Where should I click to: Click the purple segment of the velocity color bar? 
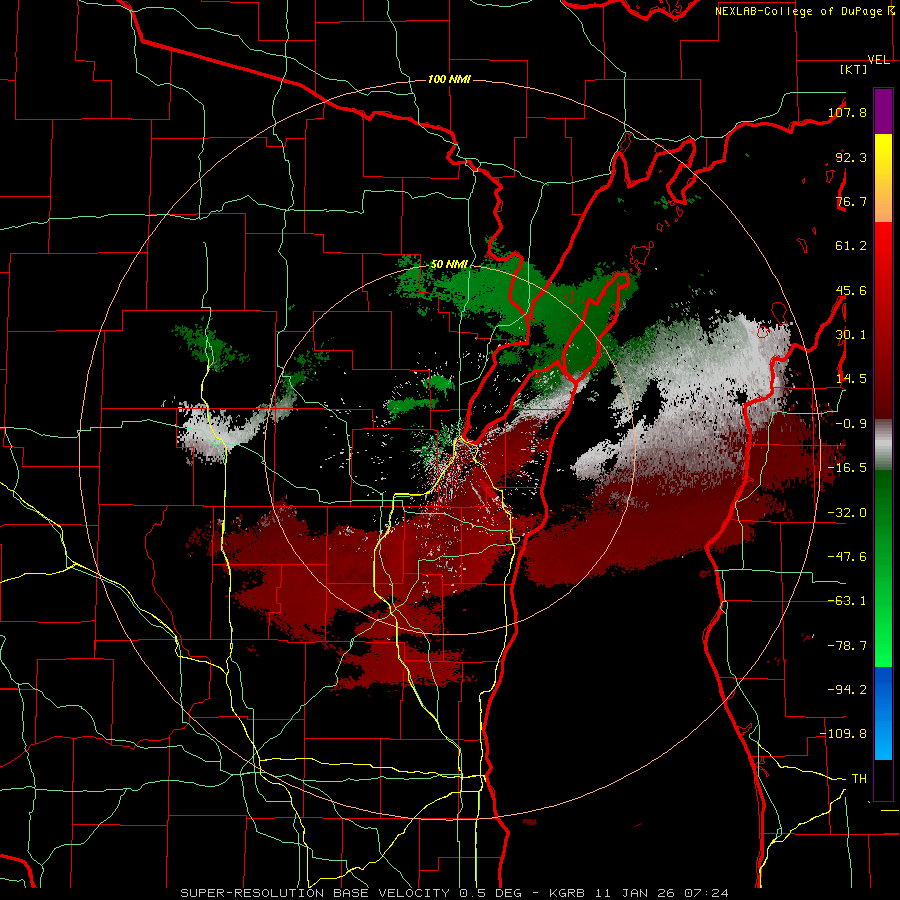pos(883,111)
